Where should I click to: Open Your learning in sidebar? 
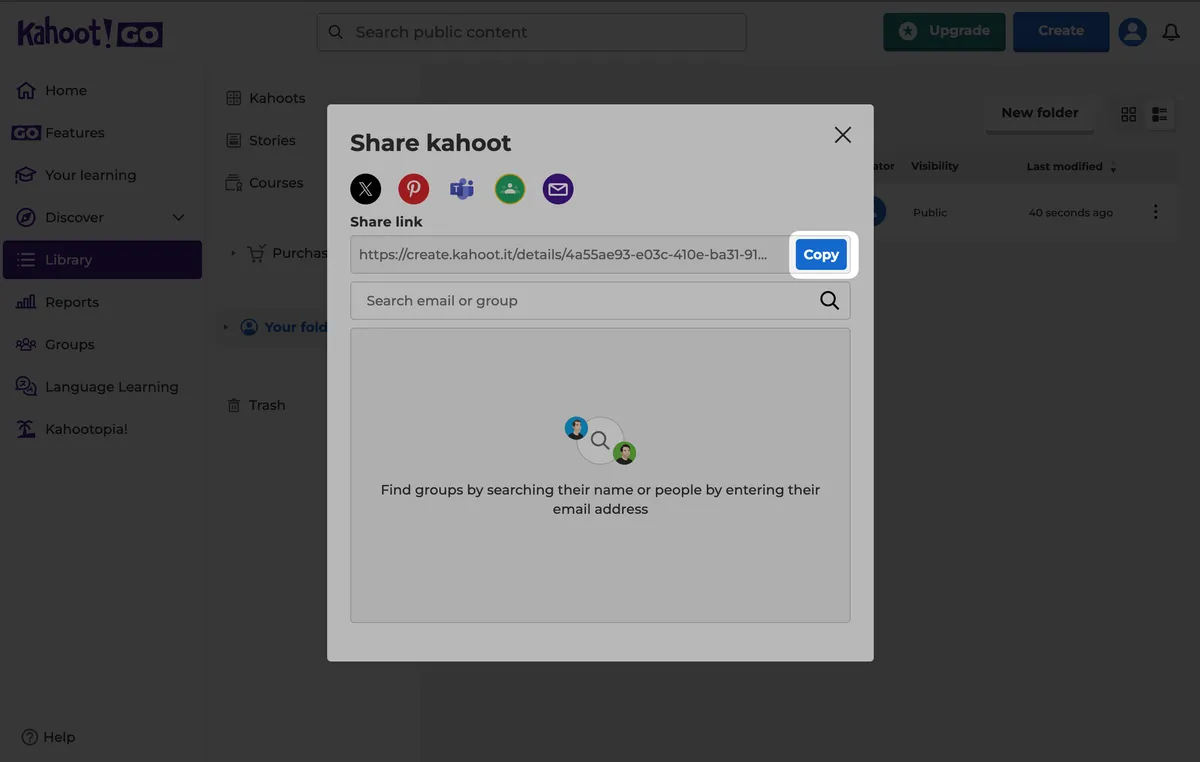click(102, 175)
